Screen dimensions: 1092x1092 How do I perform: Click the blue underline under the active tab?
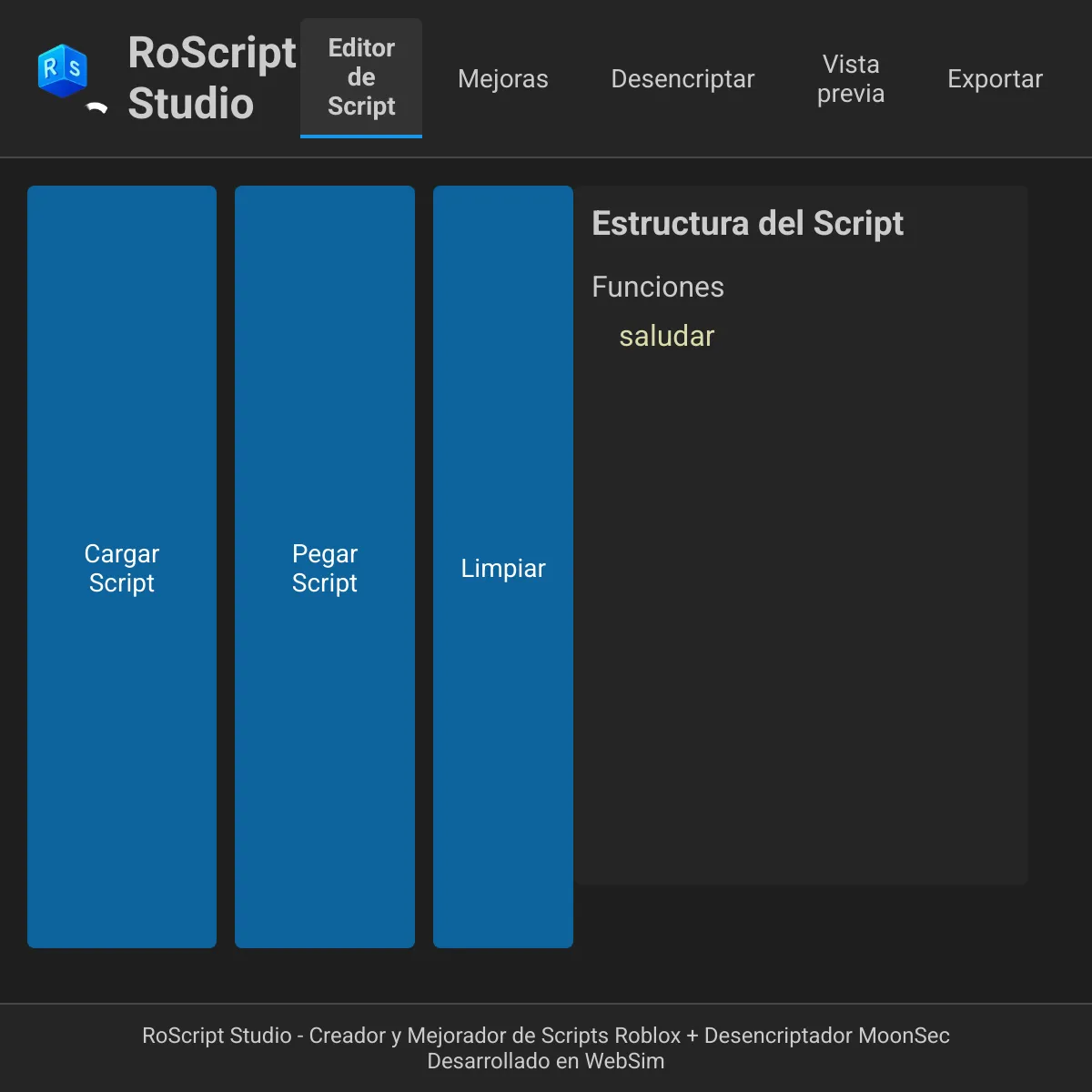(x=361, y=136)
